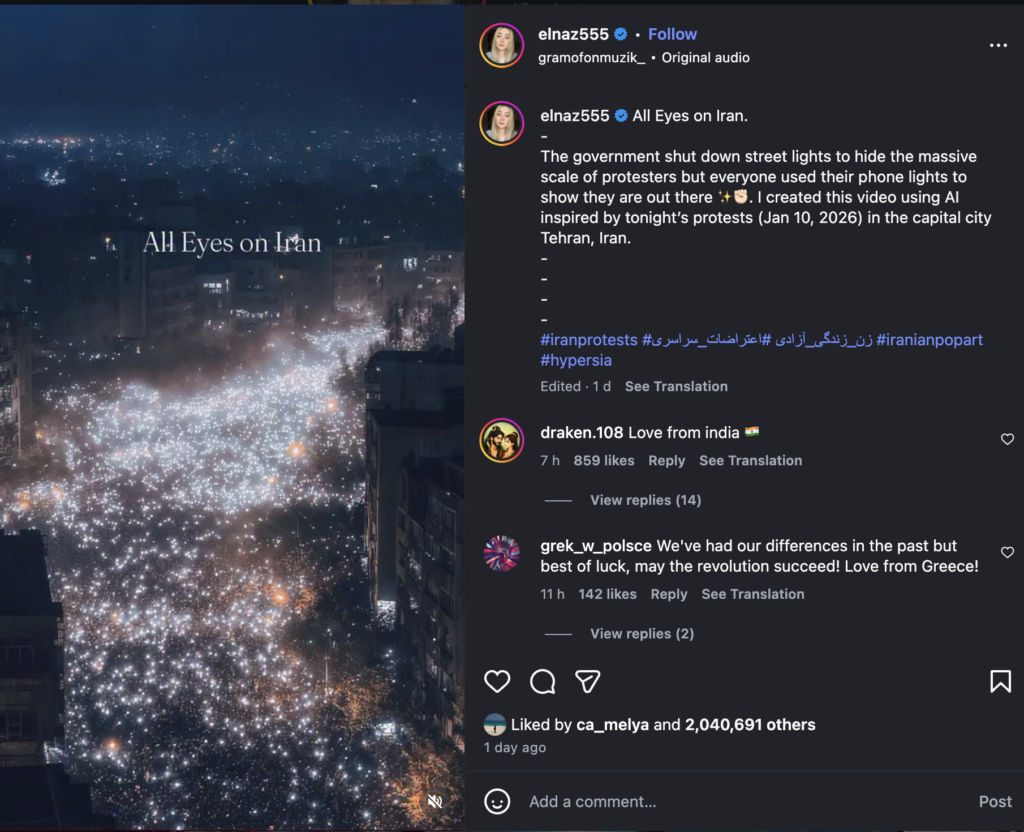Screen dimensions: 1024x832
Task: Open the #iranprotests hashtag
Action: coord(588,340)
